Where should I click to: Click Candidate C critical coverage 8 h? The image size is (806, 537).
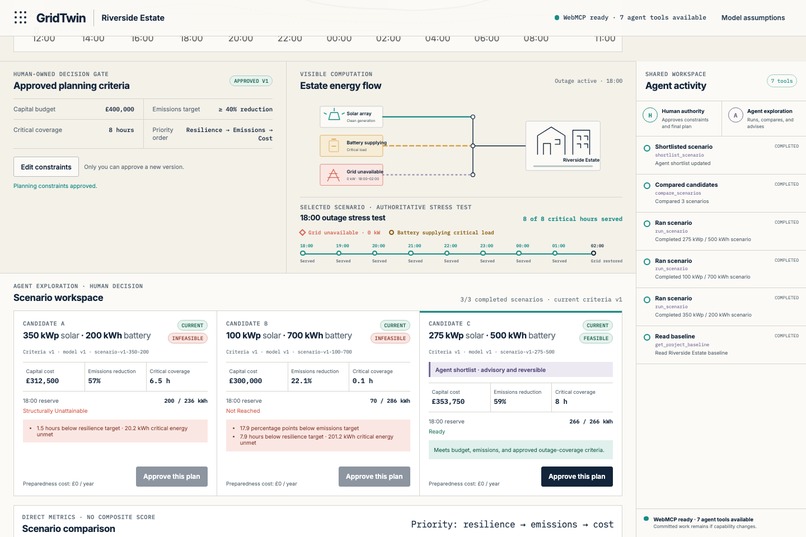[x=561, y=401]
